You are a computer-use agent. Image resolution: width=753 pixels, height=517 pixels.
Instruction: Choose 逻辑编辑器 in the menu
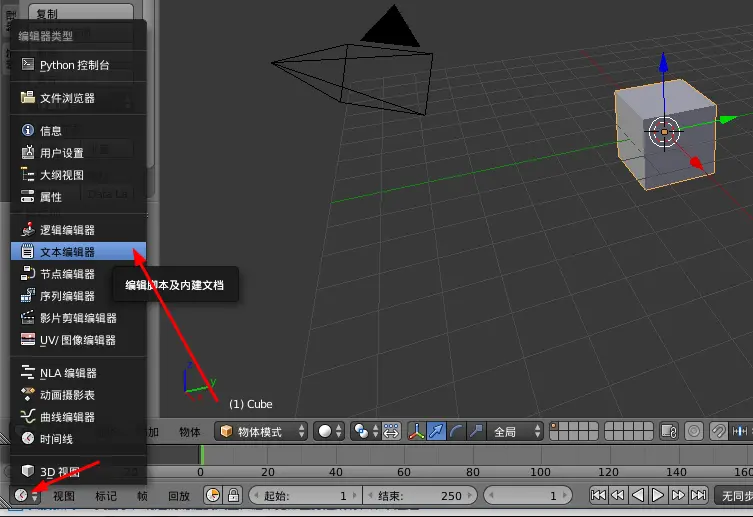(78, 230)
